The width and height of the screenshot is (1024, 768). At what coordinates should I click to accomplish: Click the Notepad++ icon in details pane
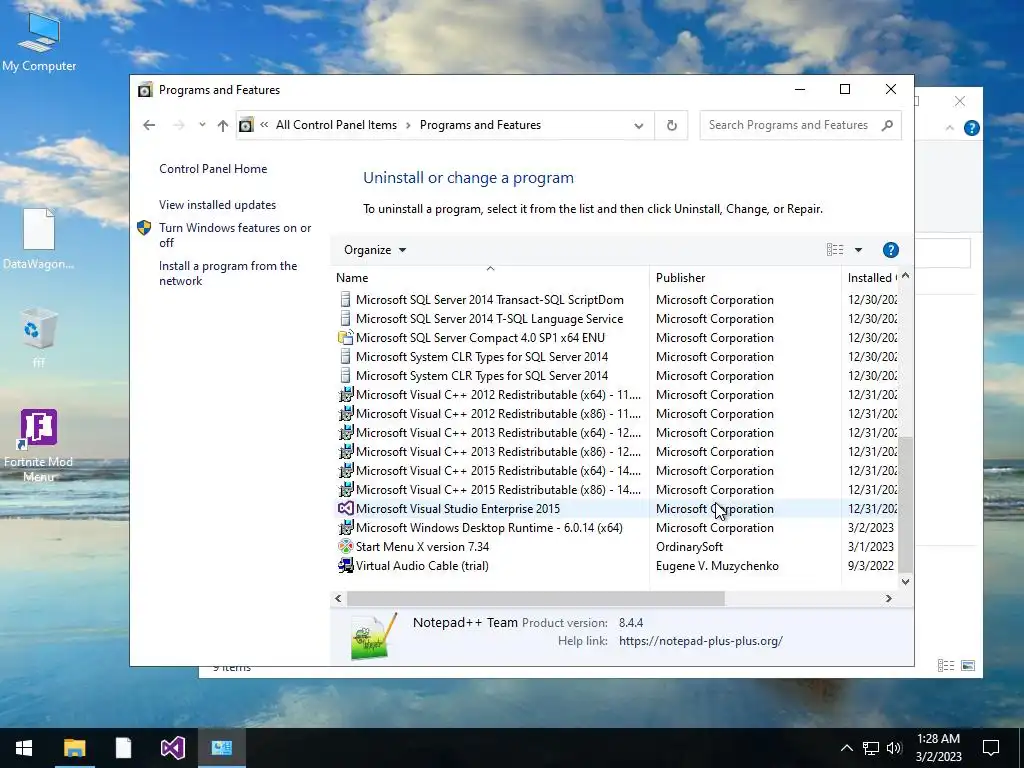click(373, 635)
